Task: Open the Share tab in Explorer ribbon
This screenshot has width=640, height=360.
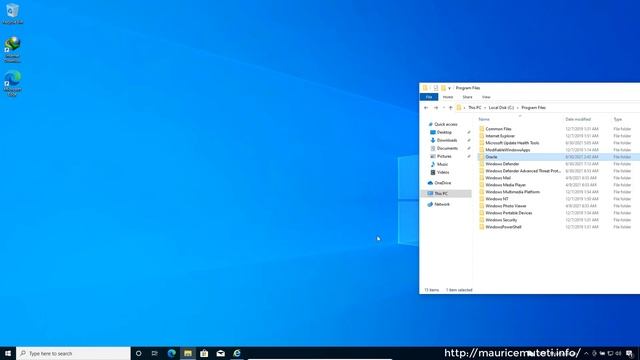Action: [x=467, y=97]
